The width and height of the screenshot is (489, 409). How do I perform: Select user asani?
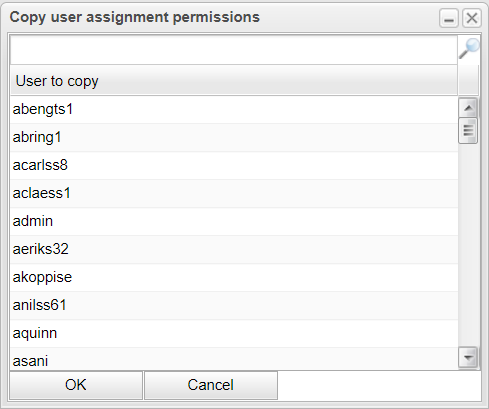(234, 359)
